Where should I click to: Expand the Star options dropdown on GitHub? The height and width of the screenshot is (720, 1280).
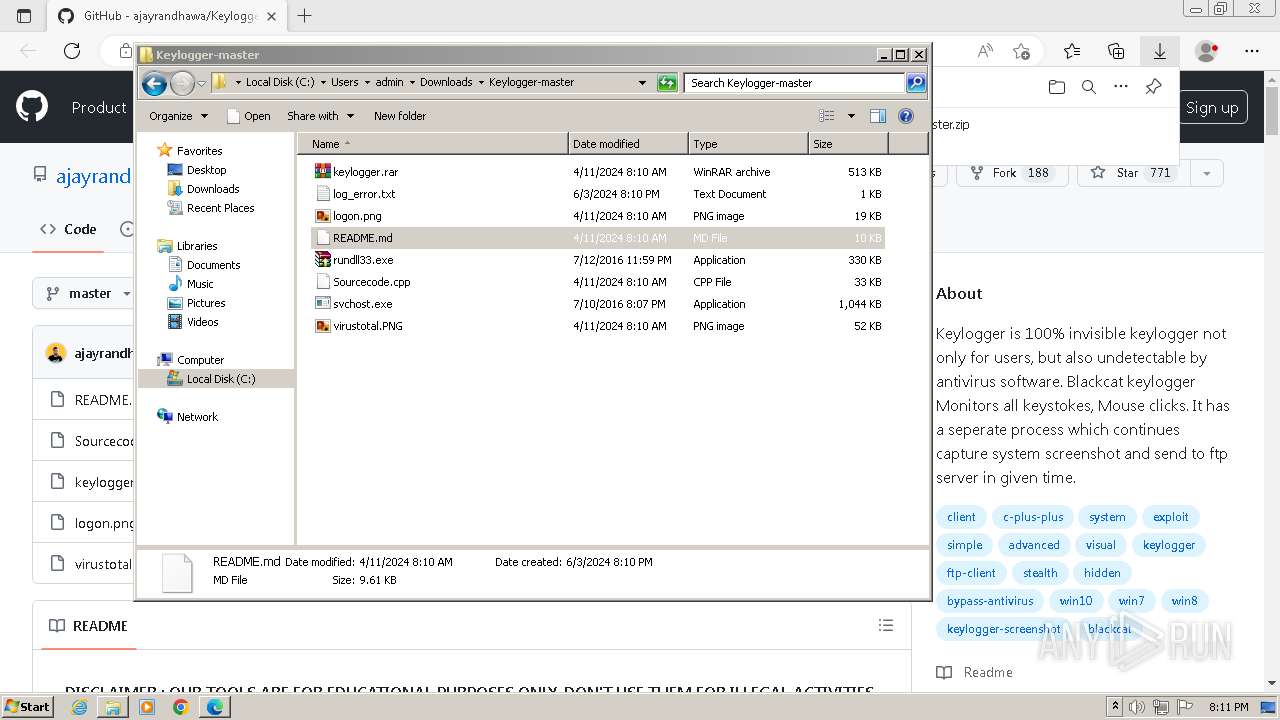coord(1207,173)
